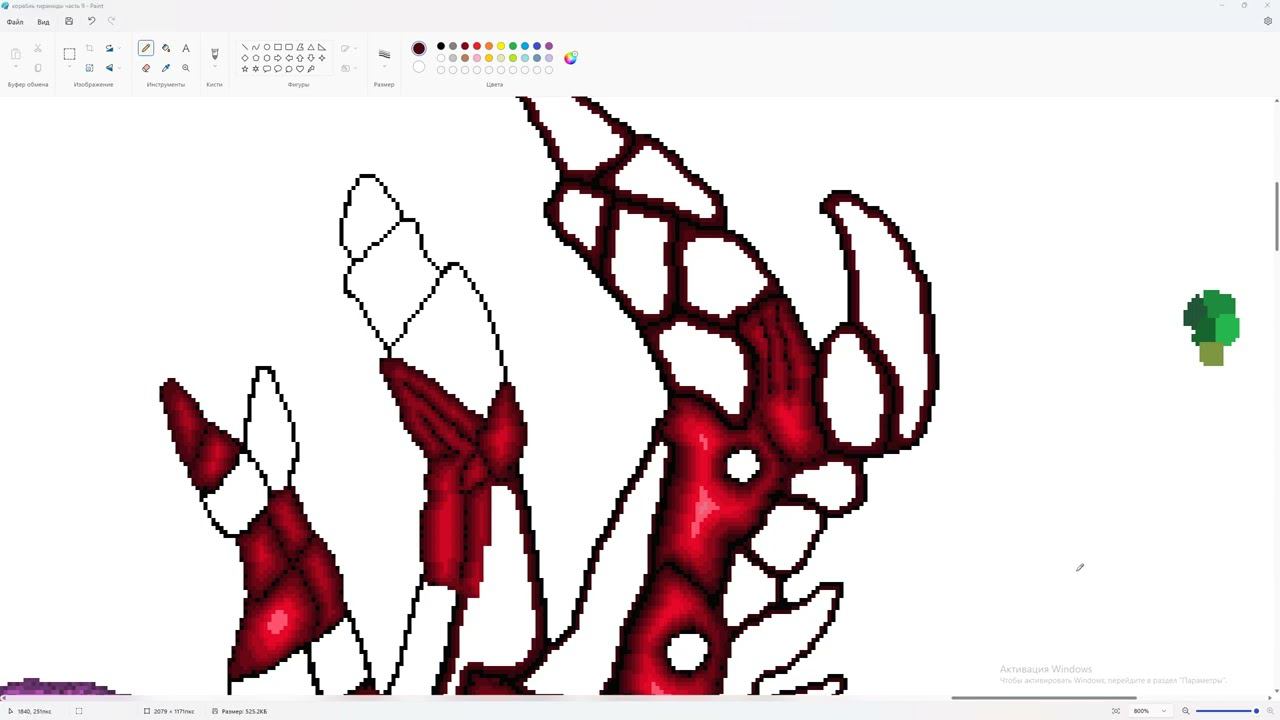Expand the Flip dropdown arrow

pyautogui.click(x=119, y=68)
